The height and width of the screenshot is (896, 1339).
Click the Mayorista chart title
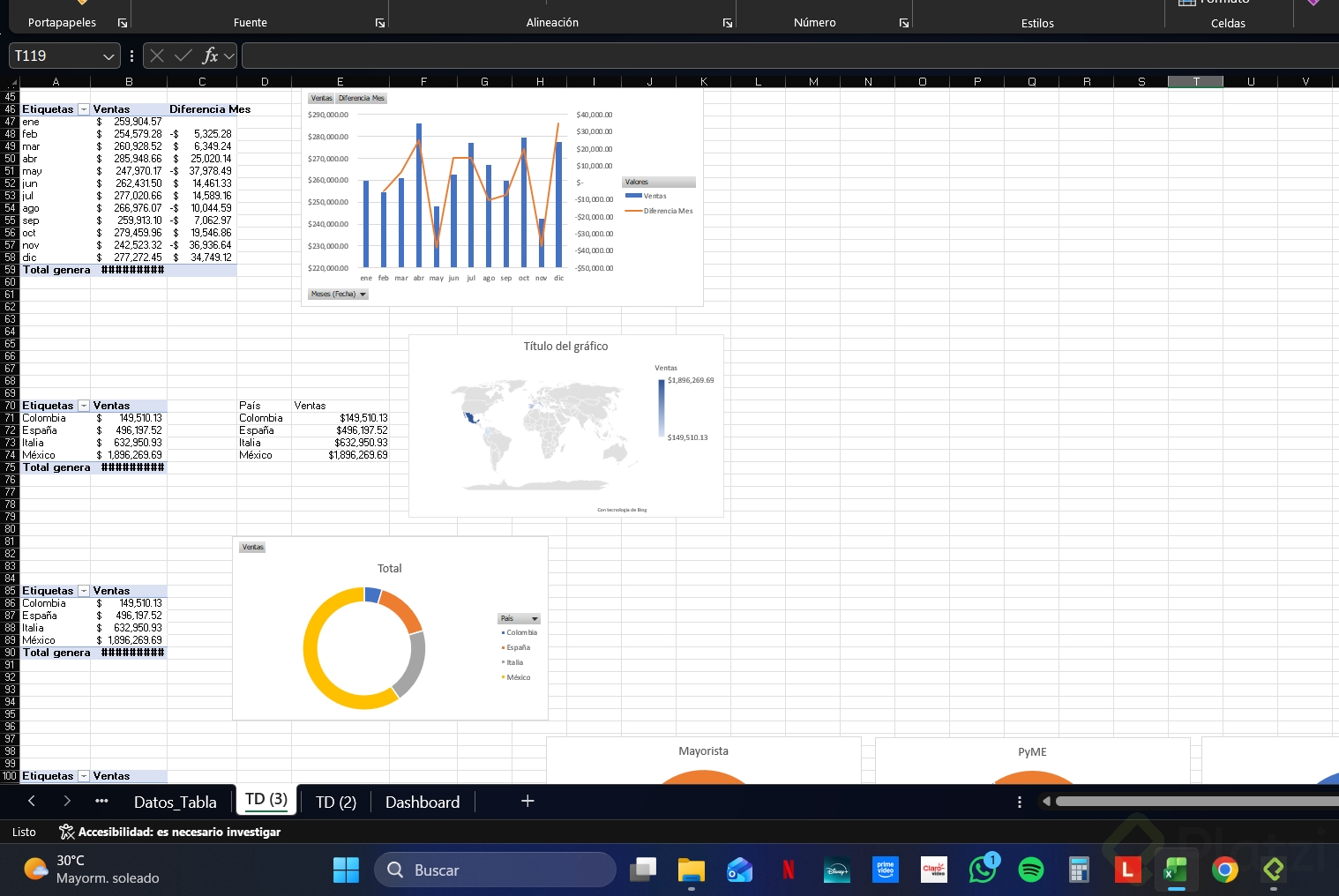click(x=703, y=751)
